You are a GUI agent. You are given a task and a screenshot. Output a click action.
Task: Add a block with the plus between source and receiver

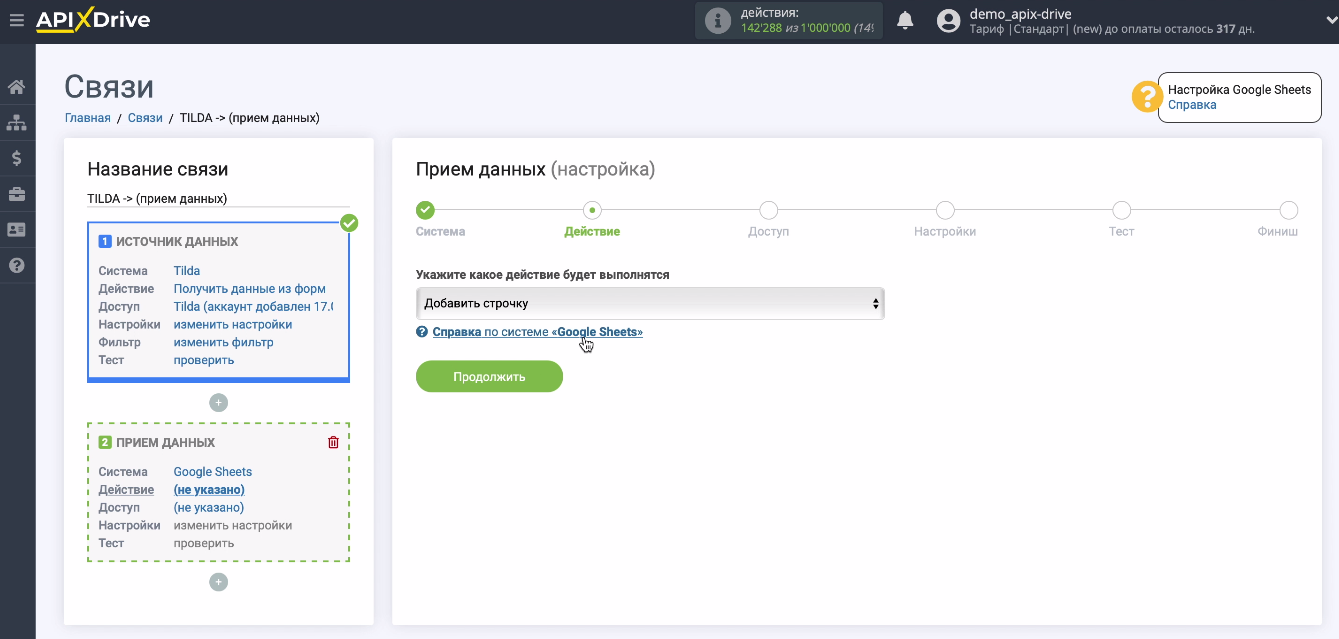[x=219, y=402]
